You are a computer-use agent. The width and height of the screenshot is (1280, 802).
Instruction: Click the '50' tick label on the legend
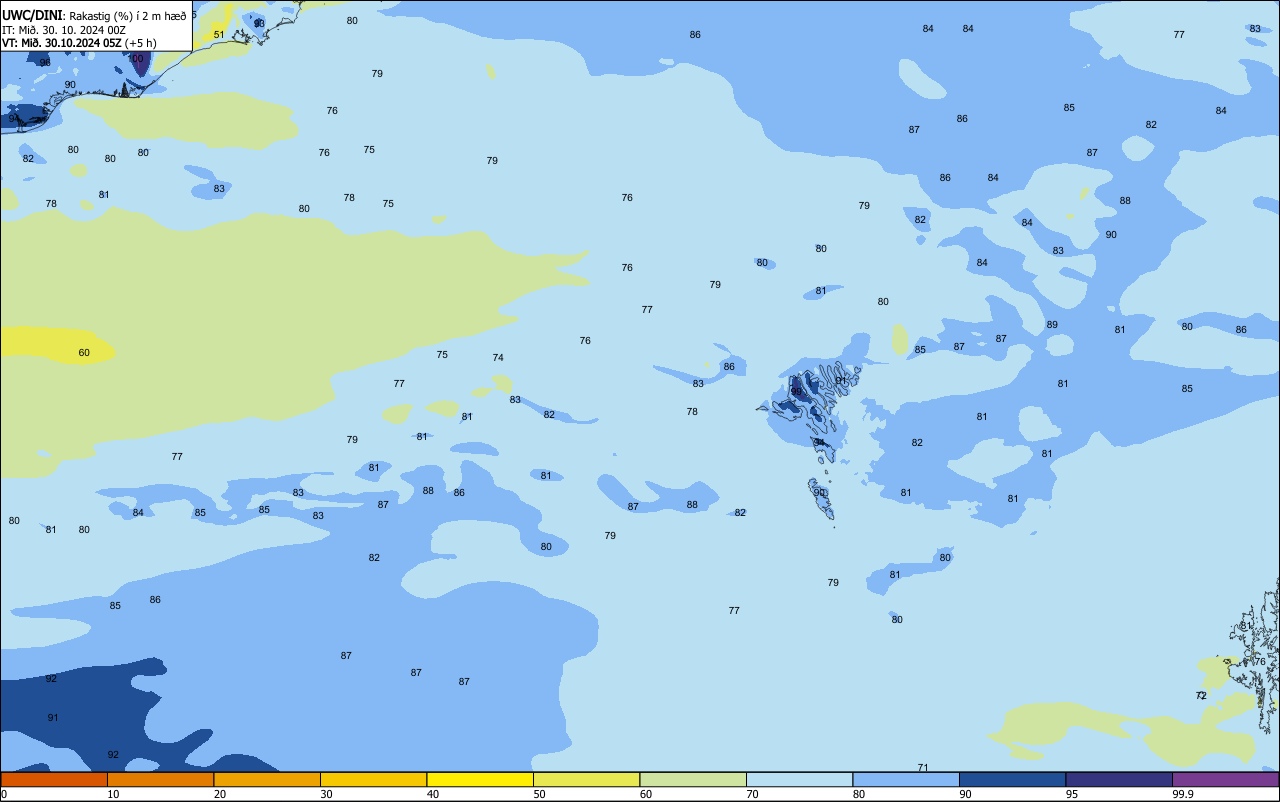[x=539, y=794]
